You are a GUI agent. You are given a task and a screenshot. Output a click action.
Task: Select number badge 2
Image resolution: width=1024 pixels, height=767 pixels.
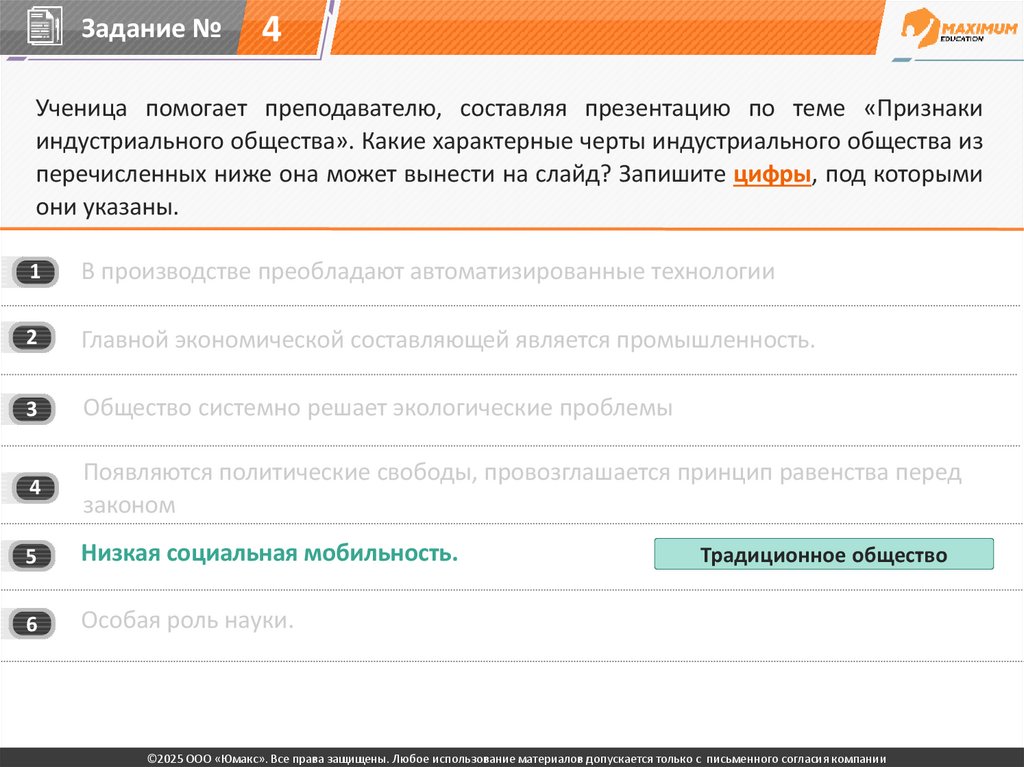point(32,338)
